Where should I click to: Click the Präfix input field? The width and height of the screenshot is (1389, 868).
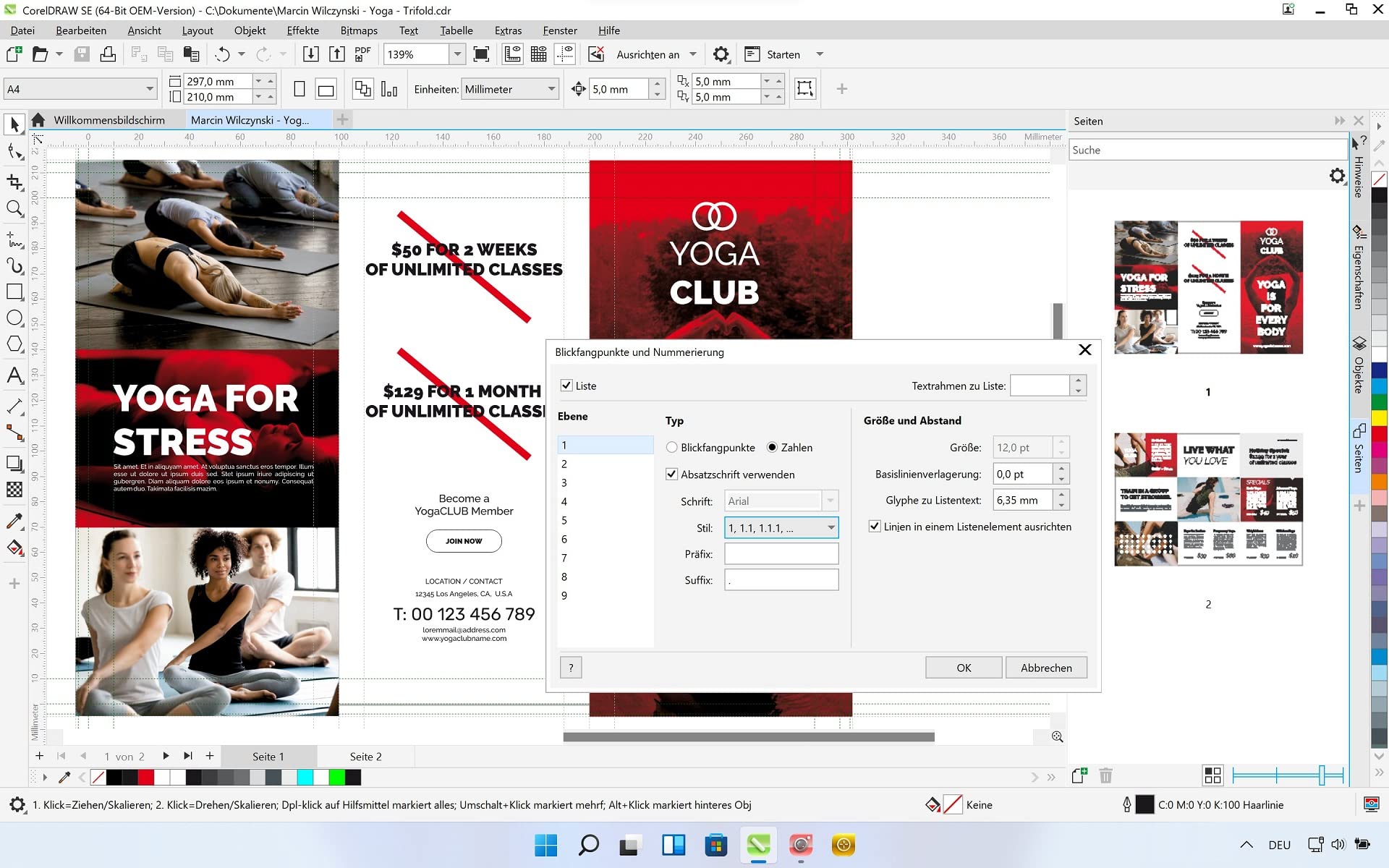click(781, 554)
